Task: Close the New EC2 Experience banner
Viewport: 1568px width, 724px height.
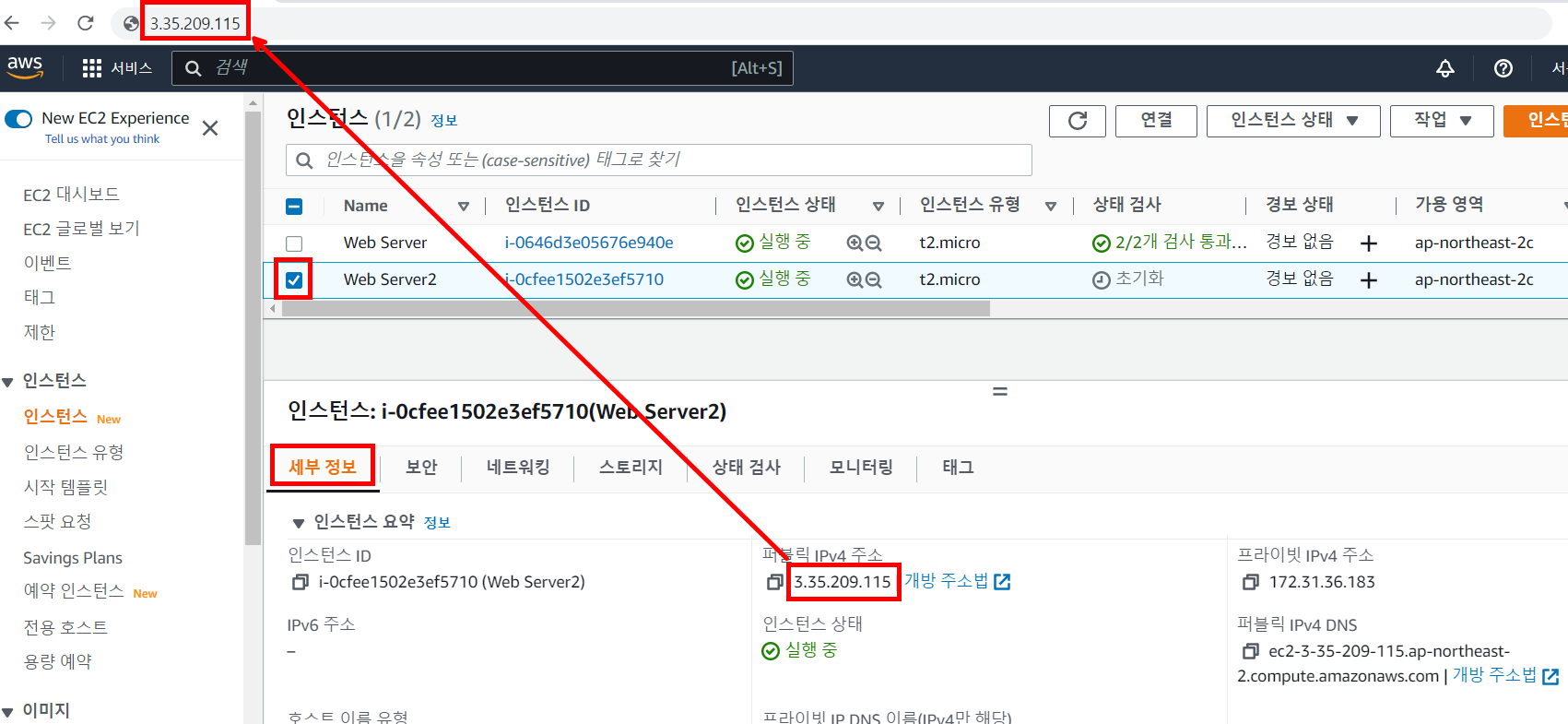Action: point(210,128)
